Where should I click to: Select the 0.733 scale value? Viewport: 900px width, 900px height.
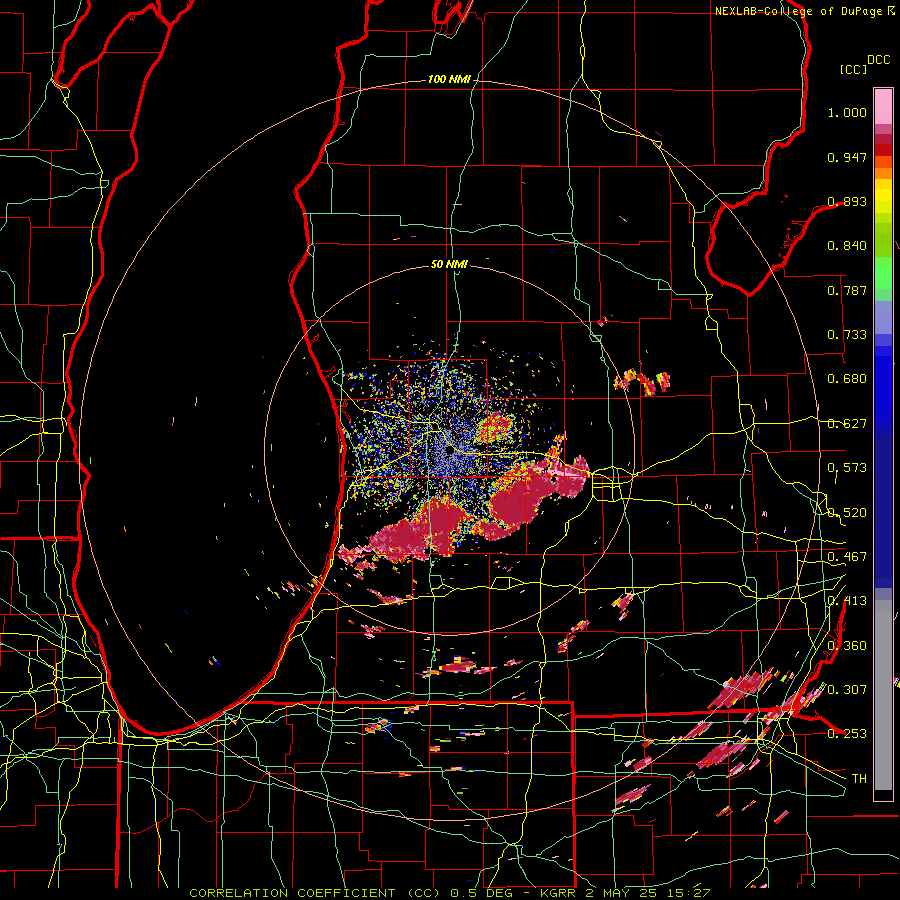click(847, 335)
